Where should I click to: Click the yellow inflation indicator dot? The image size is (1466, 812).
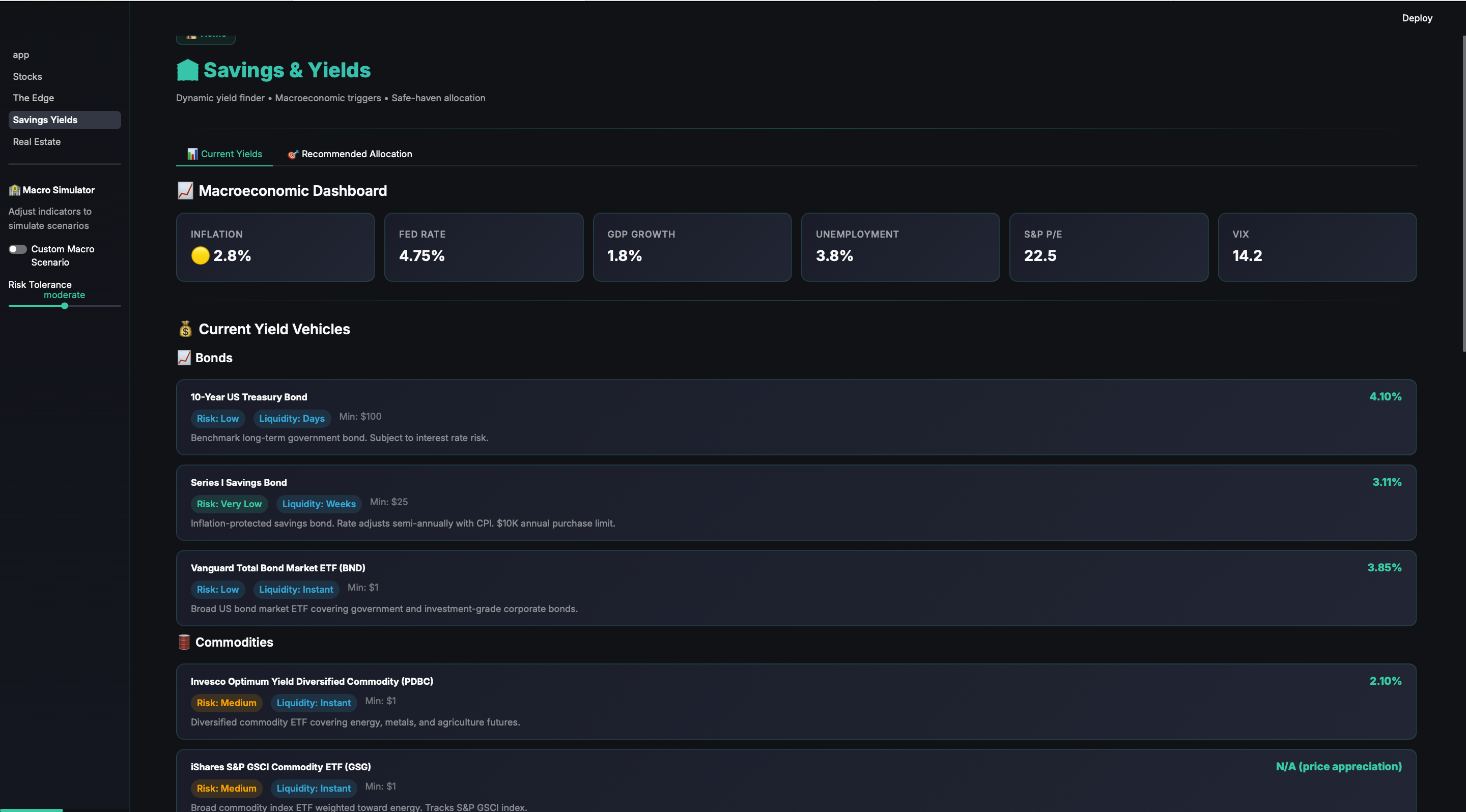coord(201,256)
